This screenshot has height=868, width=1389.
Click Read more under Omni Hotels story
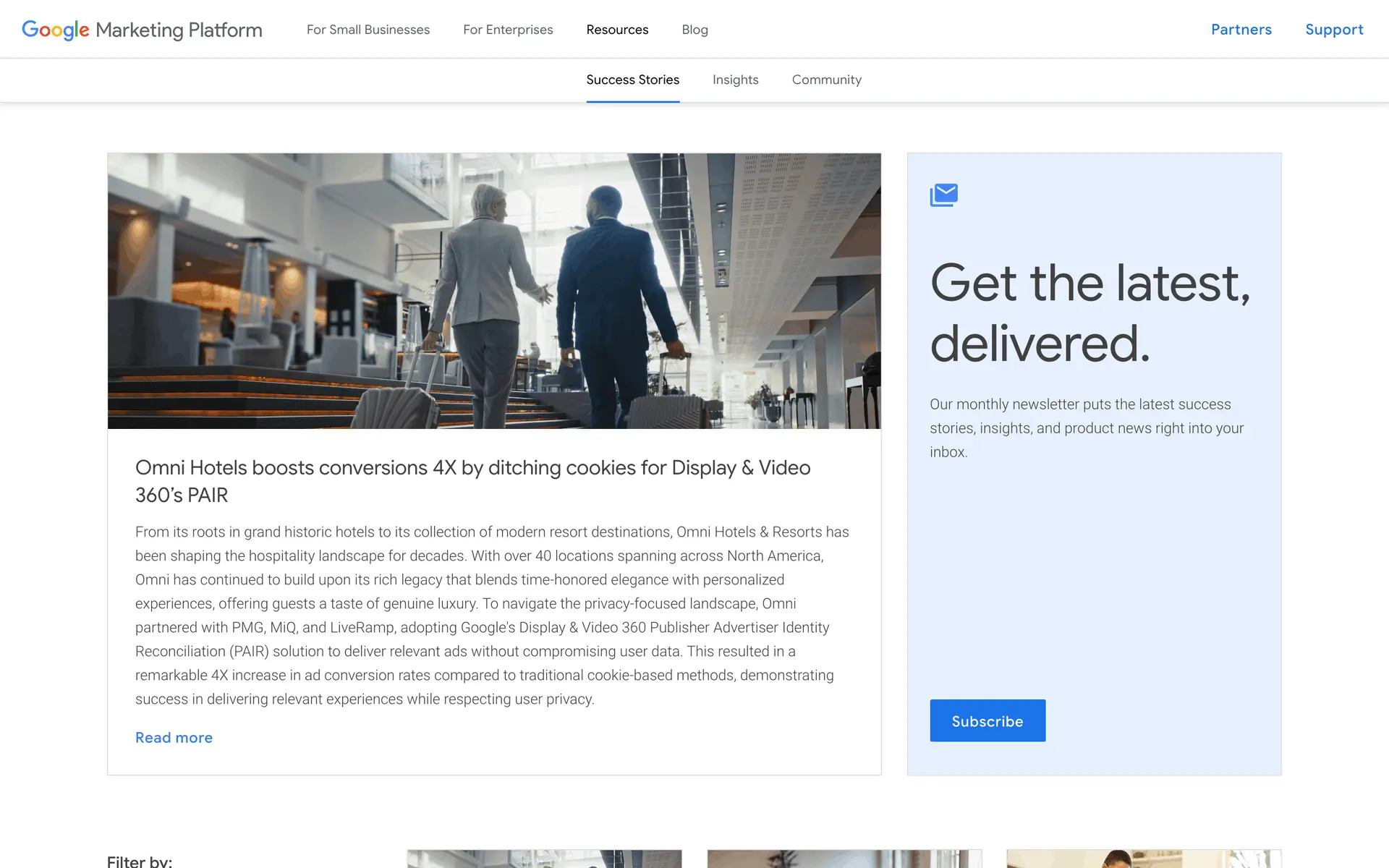coord(174,738)
